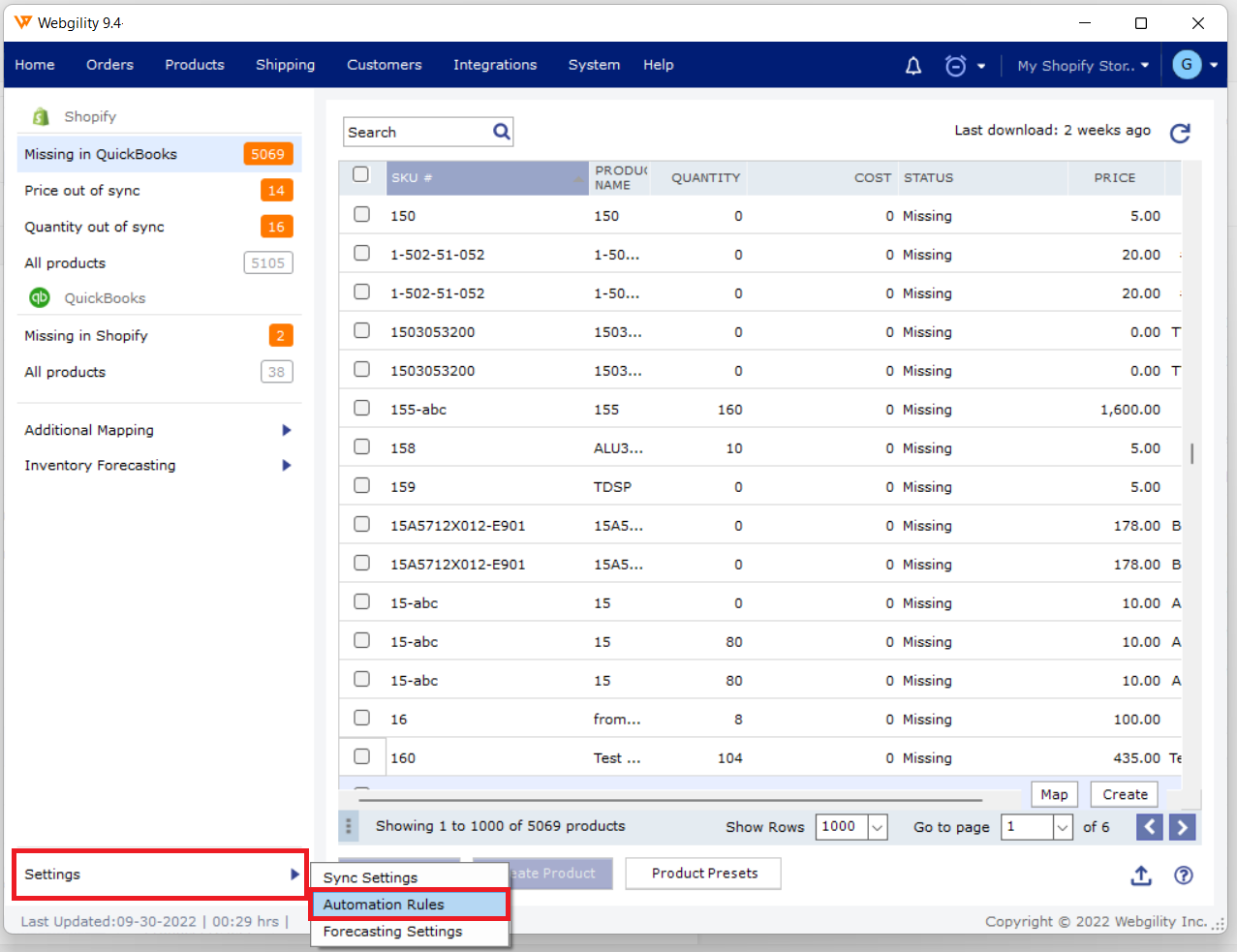The height and width of the screenshot is (952, 1237).
Task: Open the Customers menu
Action: (x=385, y=65)
